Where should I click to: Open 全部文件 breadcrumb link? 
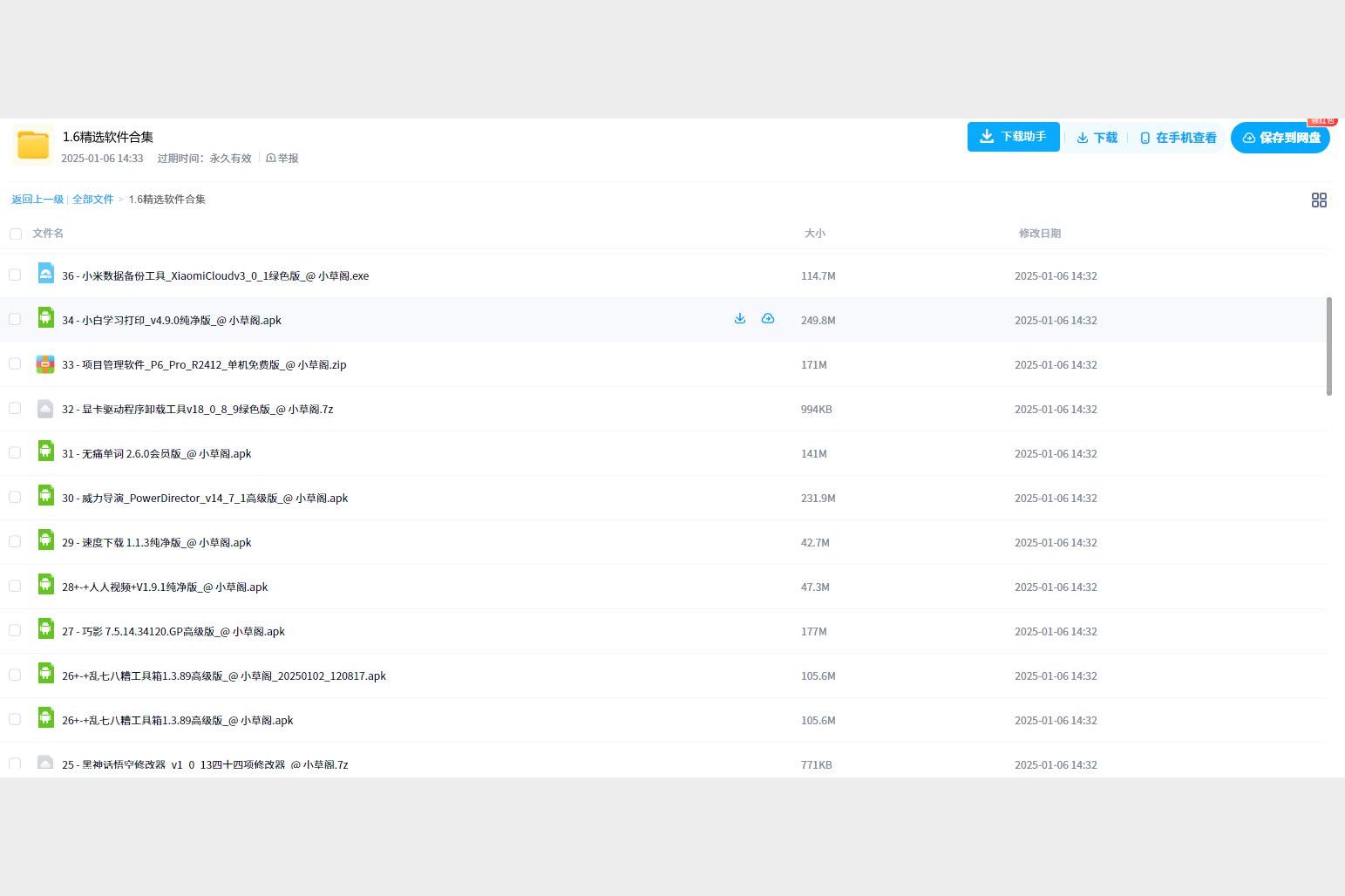point(92,200)
